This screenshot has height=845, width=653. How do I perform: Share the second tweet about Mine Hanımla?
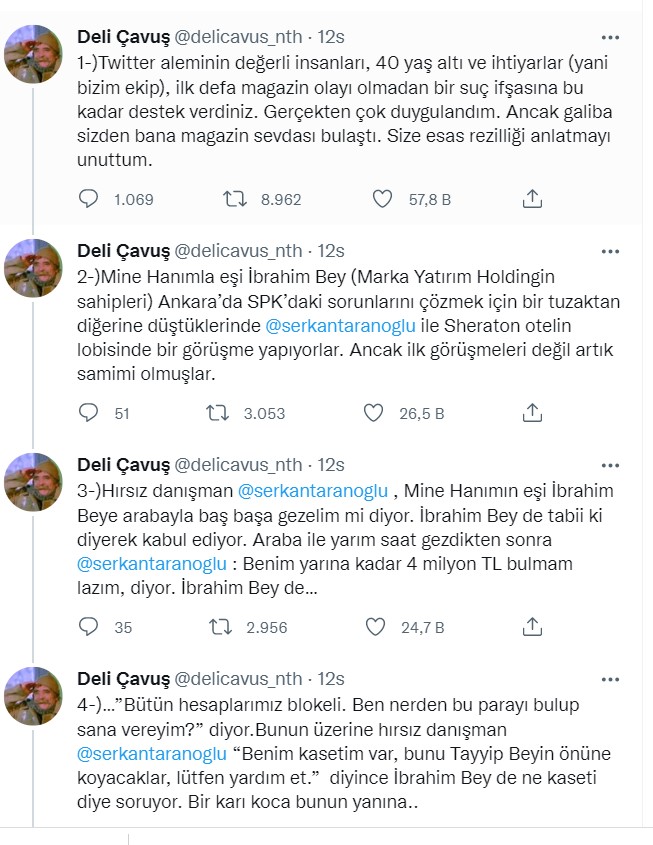pos(532,412)
